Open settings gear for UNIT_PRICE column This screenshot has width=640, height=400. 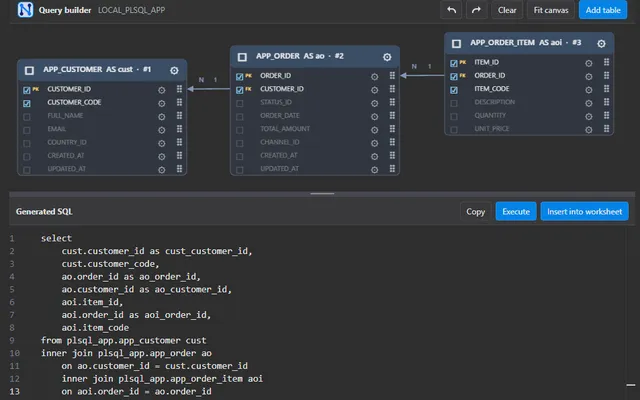click(x=589, y=130)
